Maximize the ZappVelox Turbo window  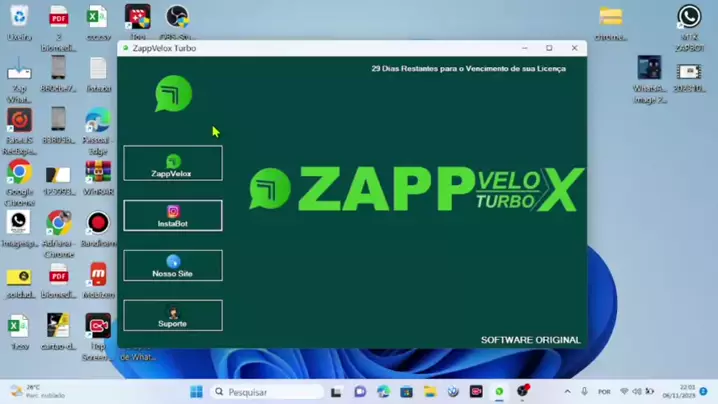(549, 48)
